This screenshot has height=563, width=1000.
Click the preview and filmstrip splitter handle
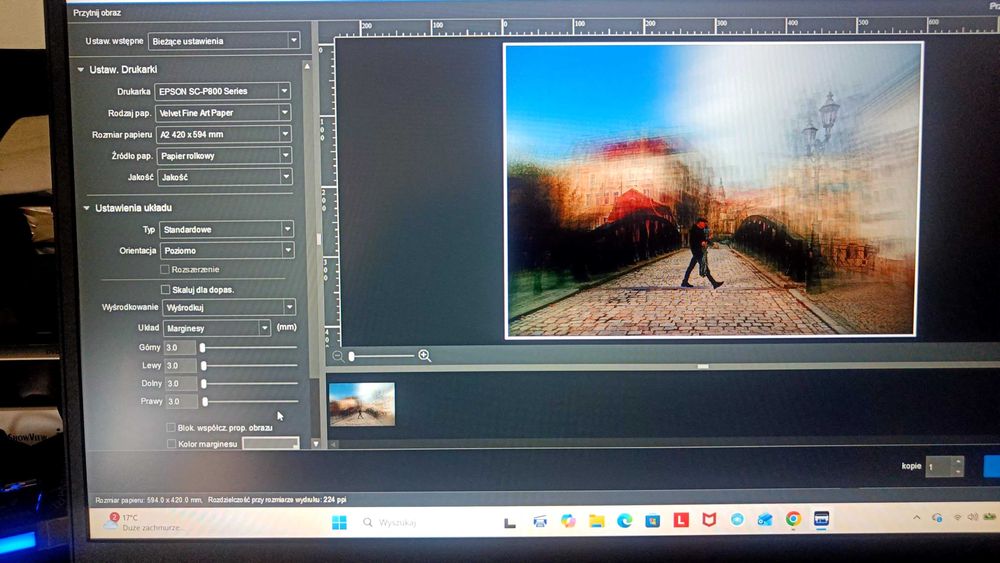click(x=703, y=367)
